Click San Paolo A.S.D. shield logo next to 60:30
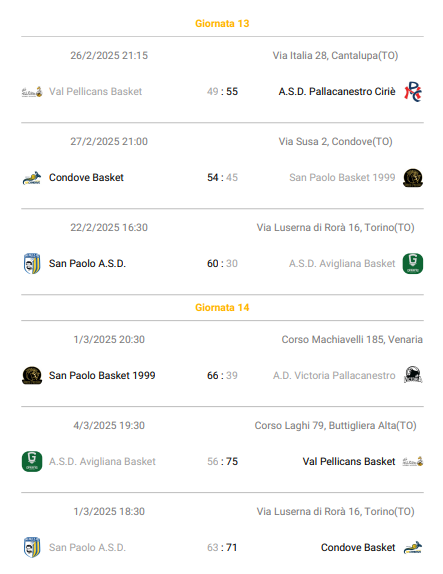This screenshot has width=443, height=574. pyautogui.click(x=32, y=264)
